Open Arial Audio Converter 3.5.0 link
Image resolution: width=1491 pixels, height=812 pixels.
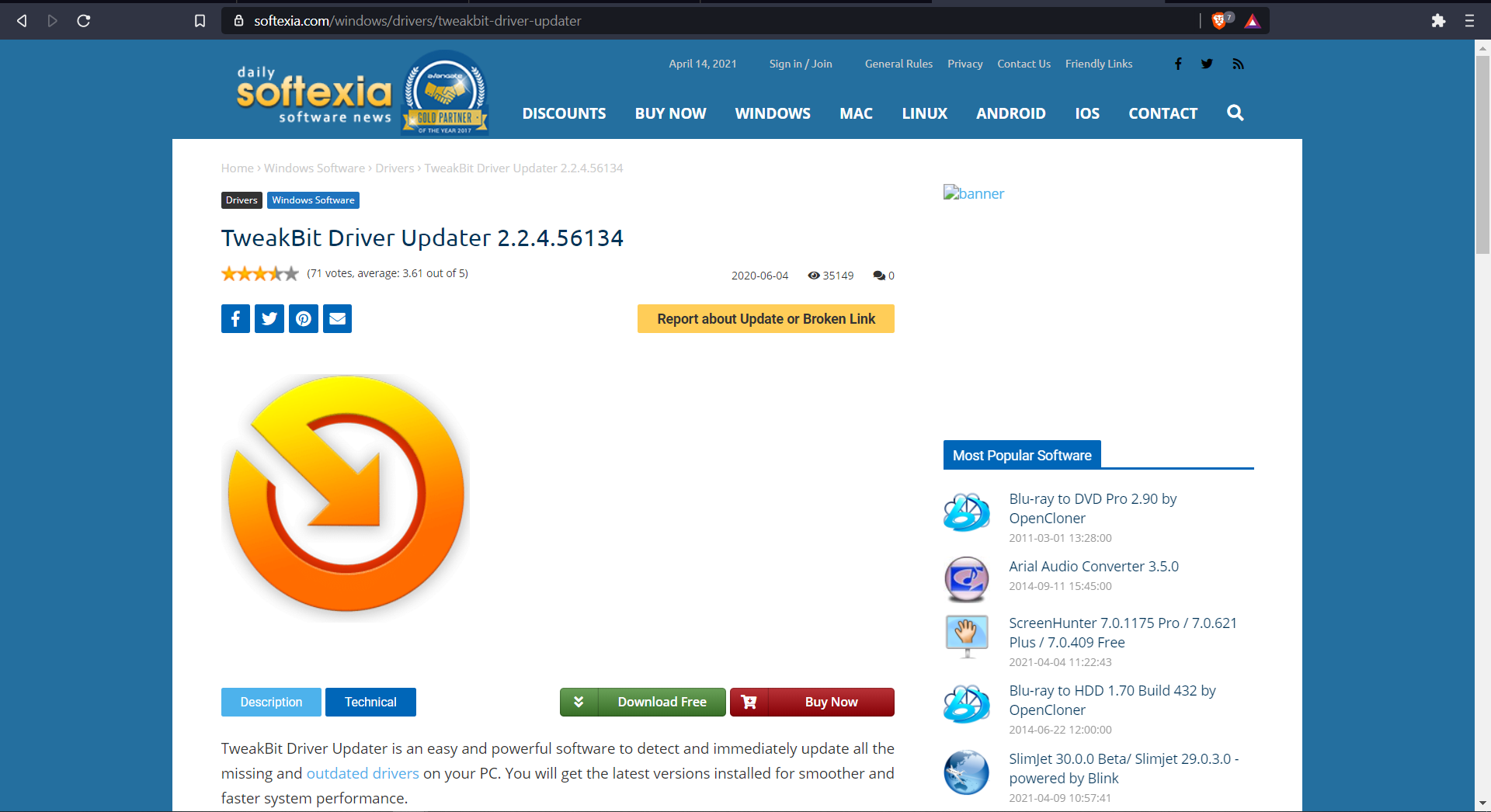(x=1093, y=566)
